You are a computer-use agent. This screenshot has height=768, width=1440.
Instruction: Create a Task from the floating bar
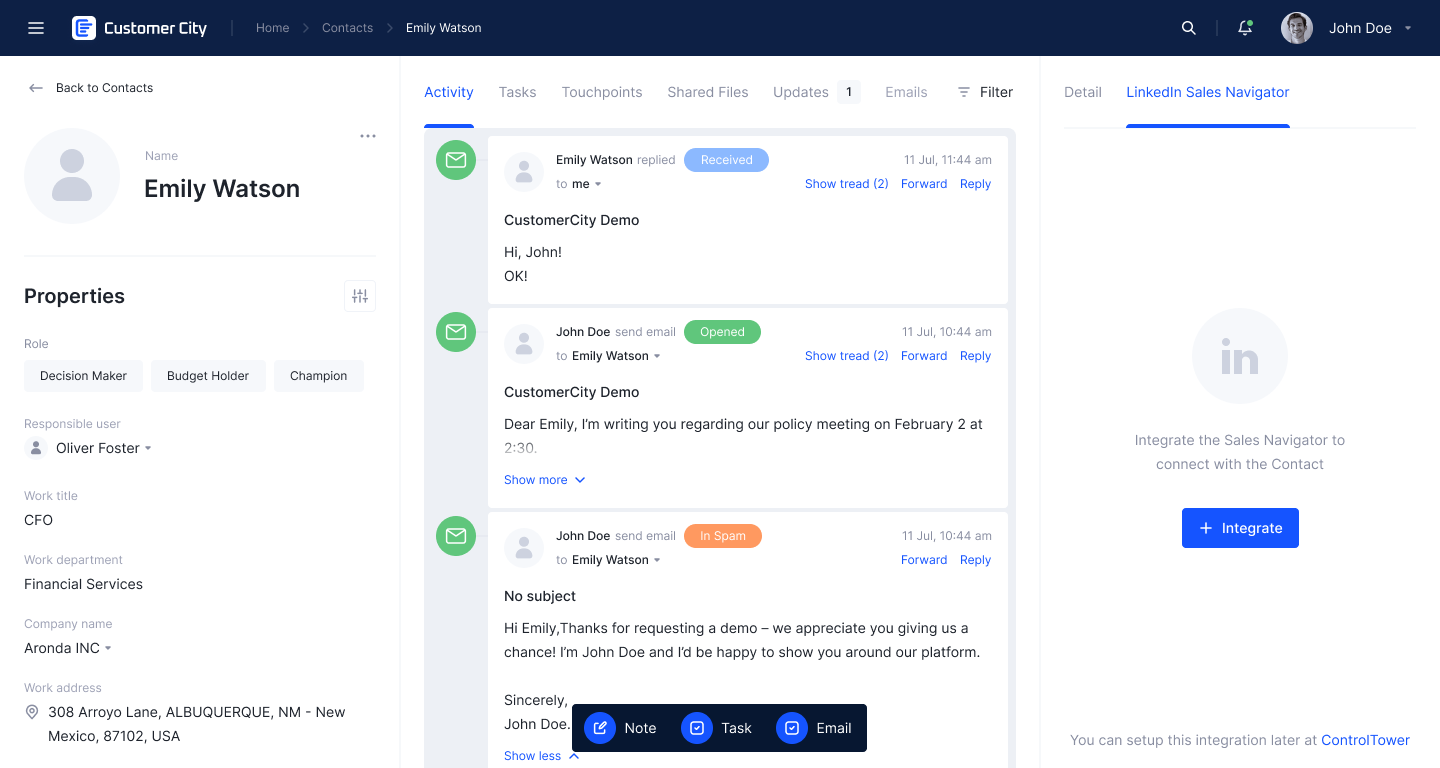pos(716,728)
